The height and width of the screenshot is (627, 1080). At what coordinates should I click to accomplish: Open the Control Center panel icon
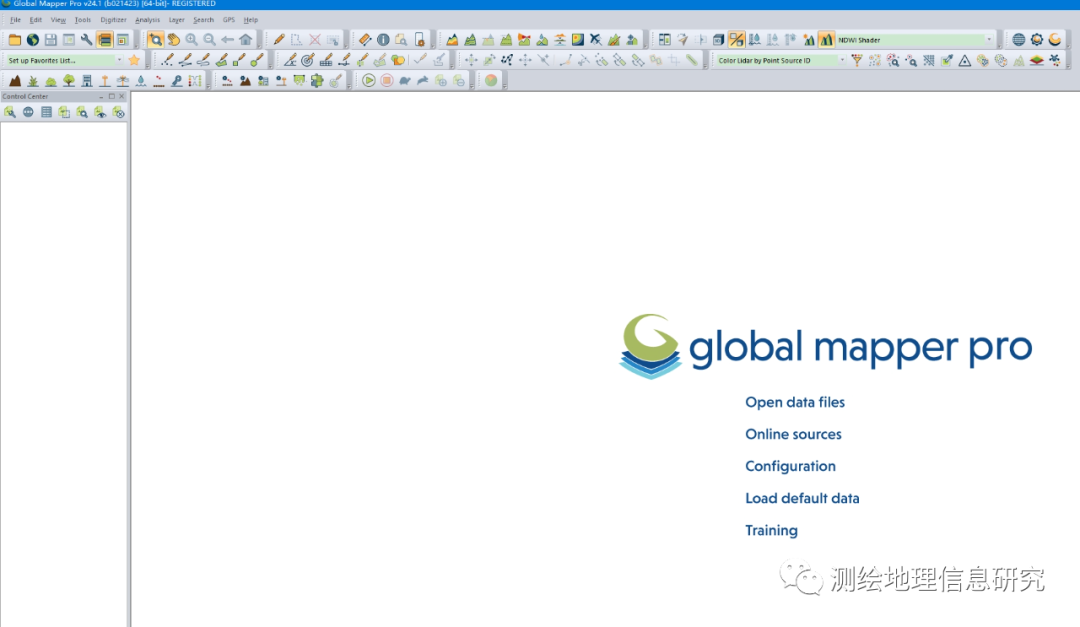coord(103,39)
